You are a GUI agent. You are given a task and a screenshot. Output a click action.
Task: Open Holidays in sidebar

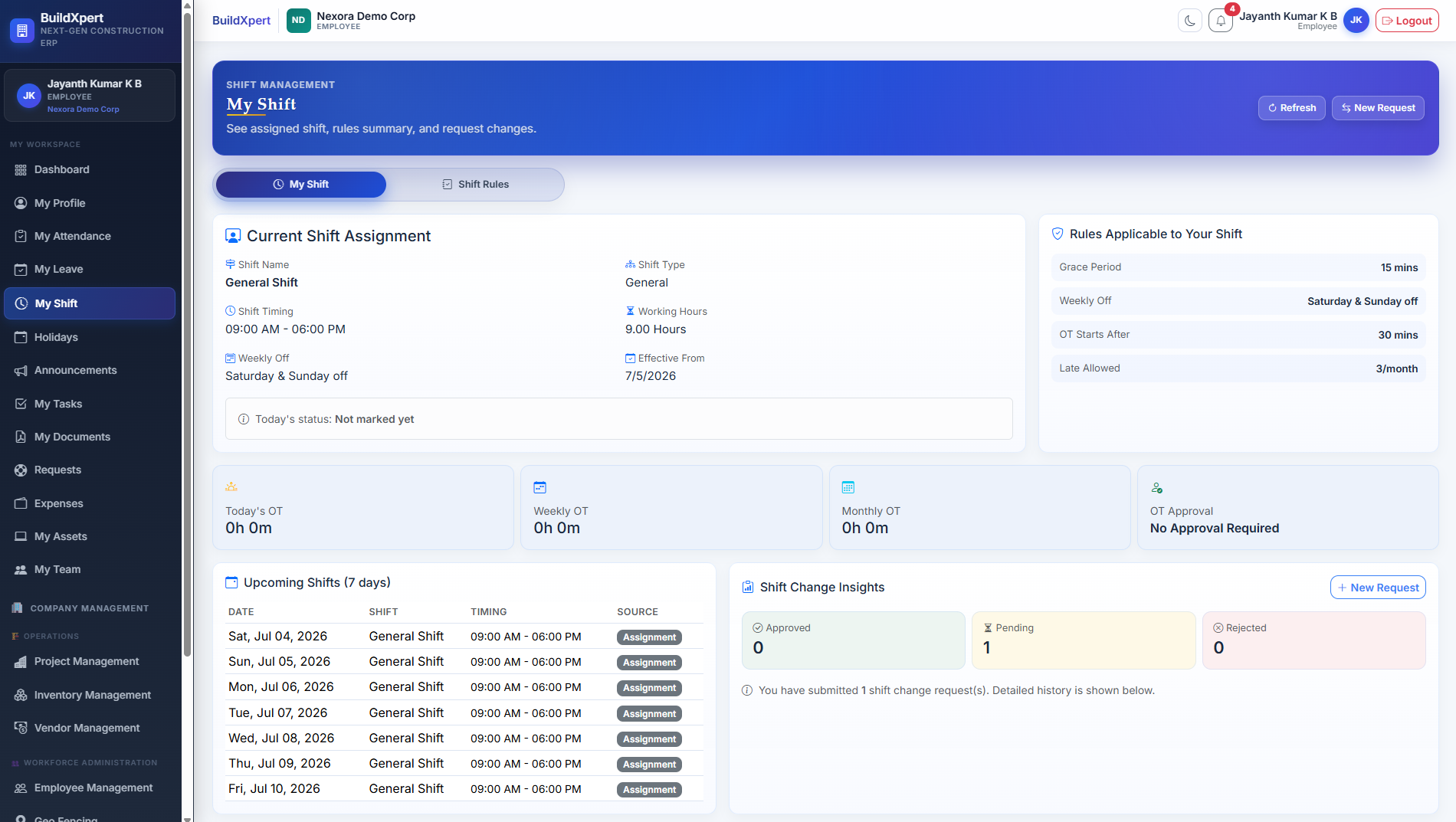[x=90, y=337]
